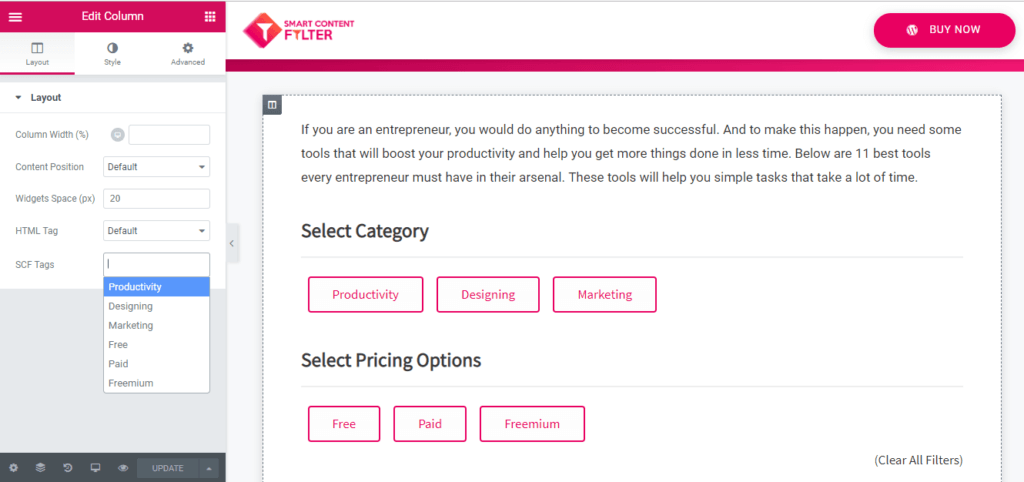Switch to the Advanced tab
The width and height of the screenshot is (1024, 482).
coord(188,54)
